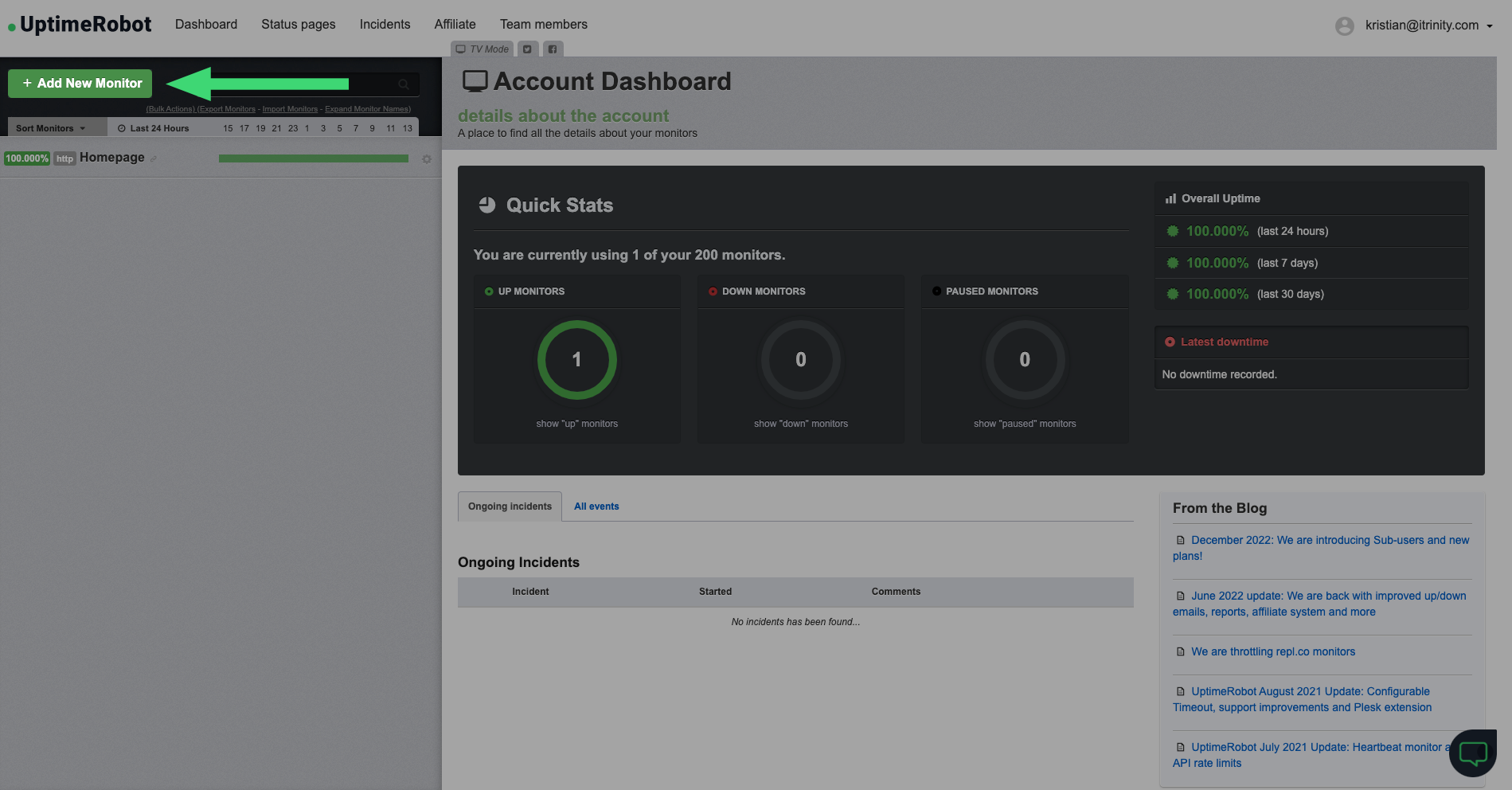The width and height of the screenshot is (1512, 790).
Task: Click the green badge for last 30 days uptime
Action: (1173, 294)
